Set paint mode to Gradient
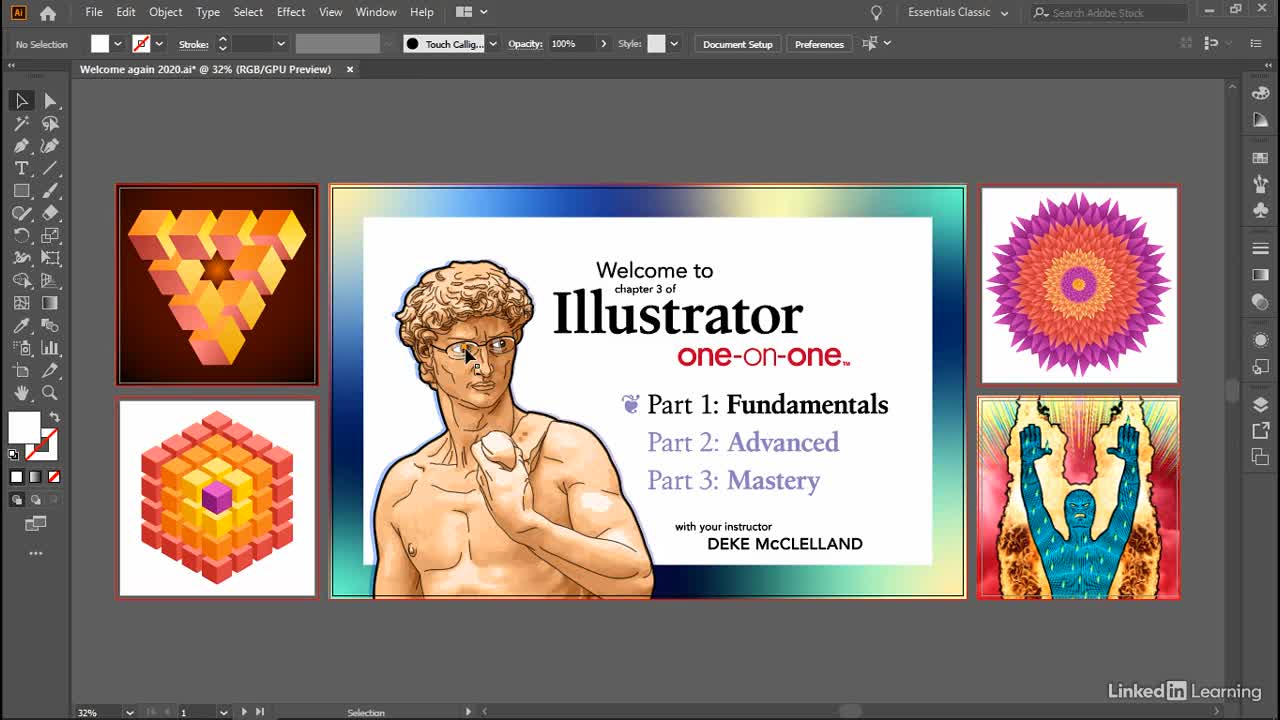Screen dimensions: 1280x720 pyautogui.click(x=35, y=477)
